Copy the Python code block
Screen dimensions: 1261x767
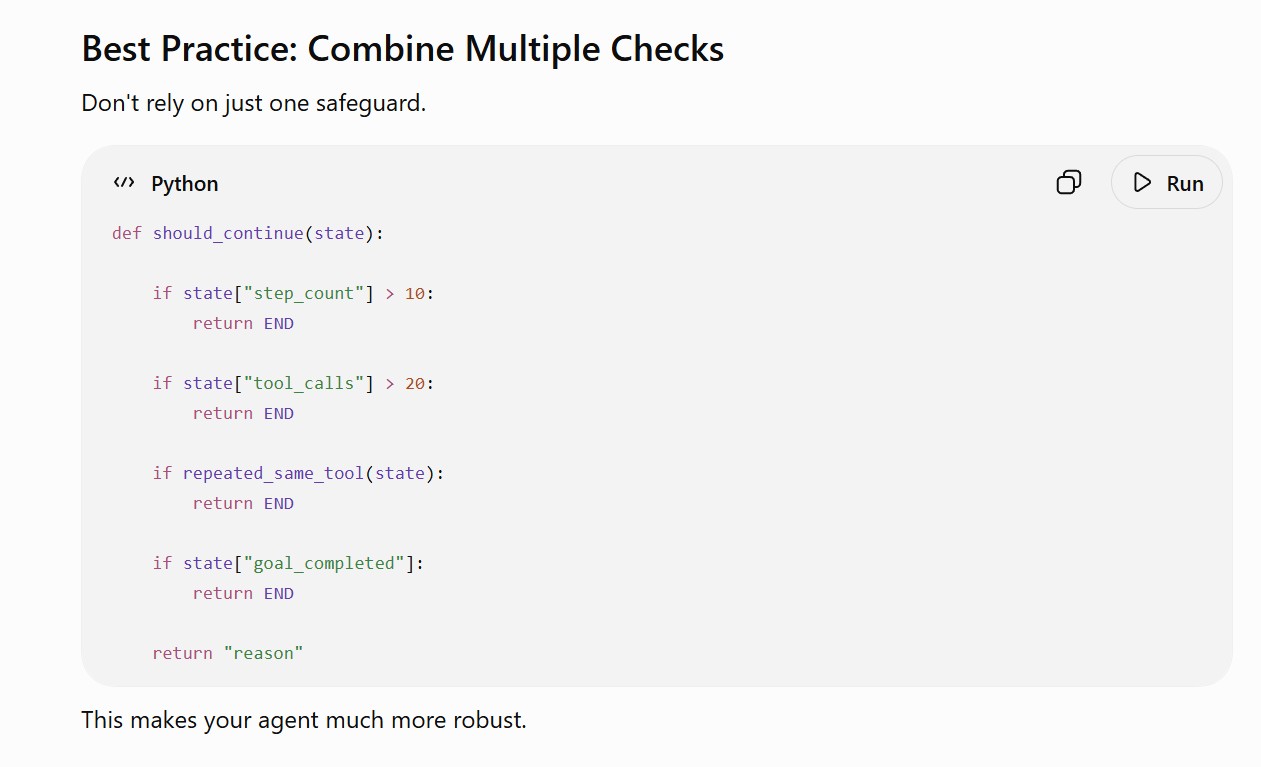(x=1069, y=183)
